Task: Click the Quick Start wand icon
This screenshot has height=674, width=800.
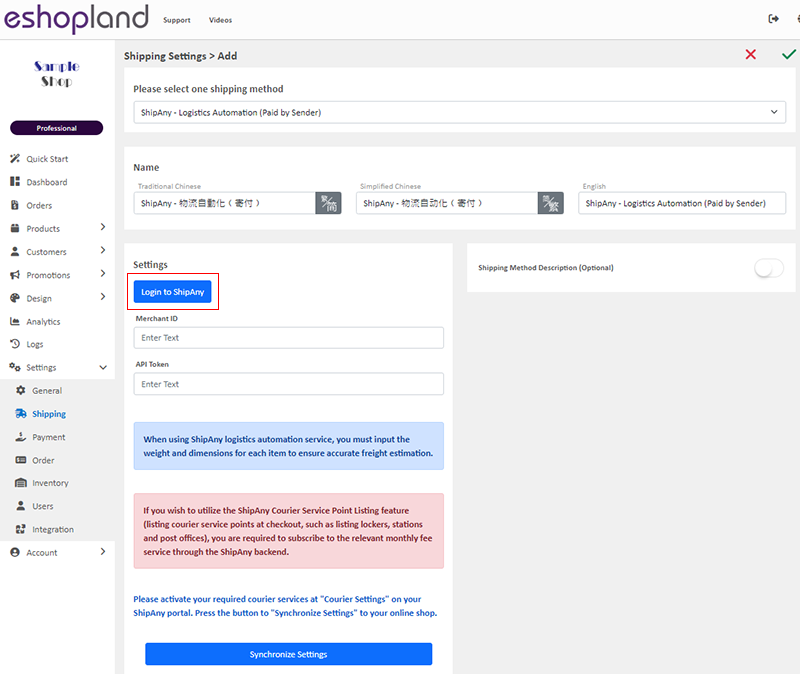Action: (15, 159)
